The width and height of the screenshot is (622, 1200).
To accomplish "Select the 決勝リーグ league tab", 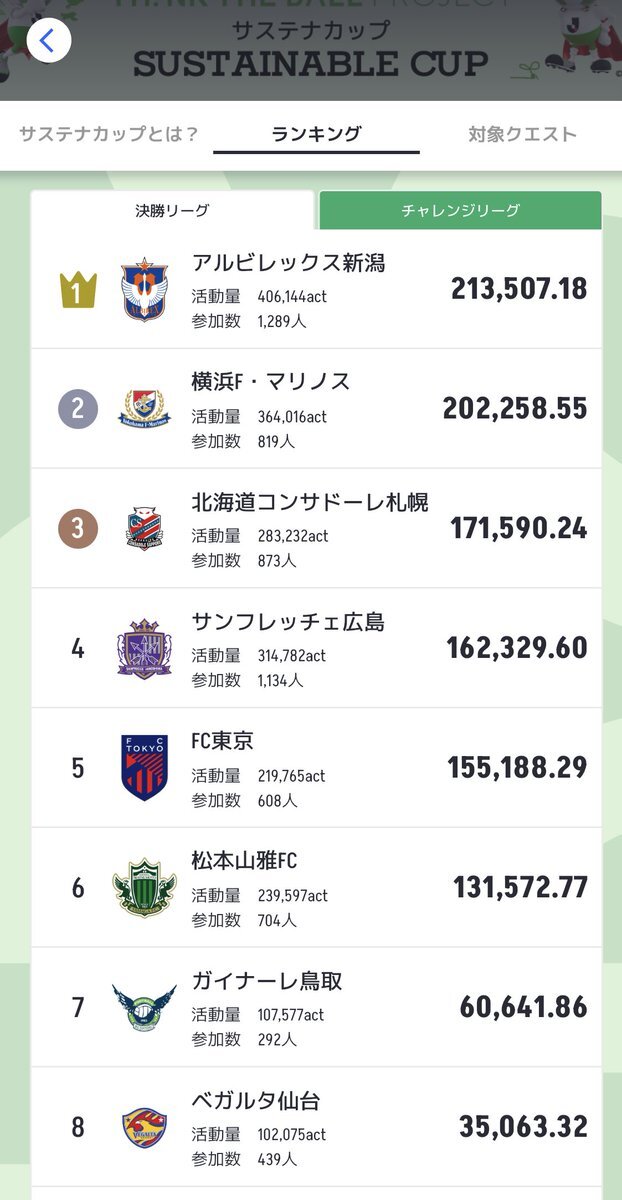I will 173,211.
